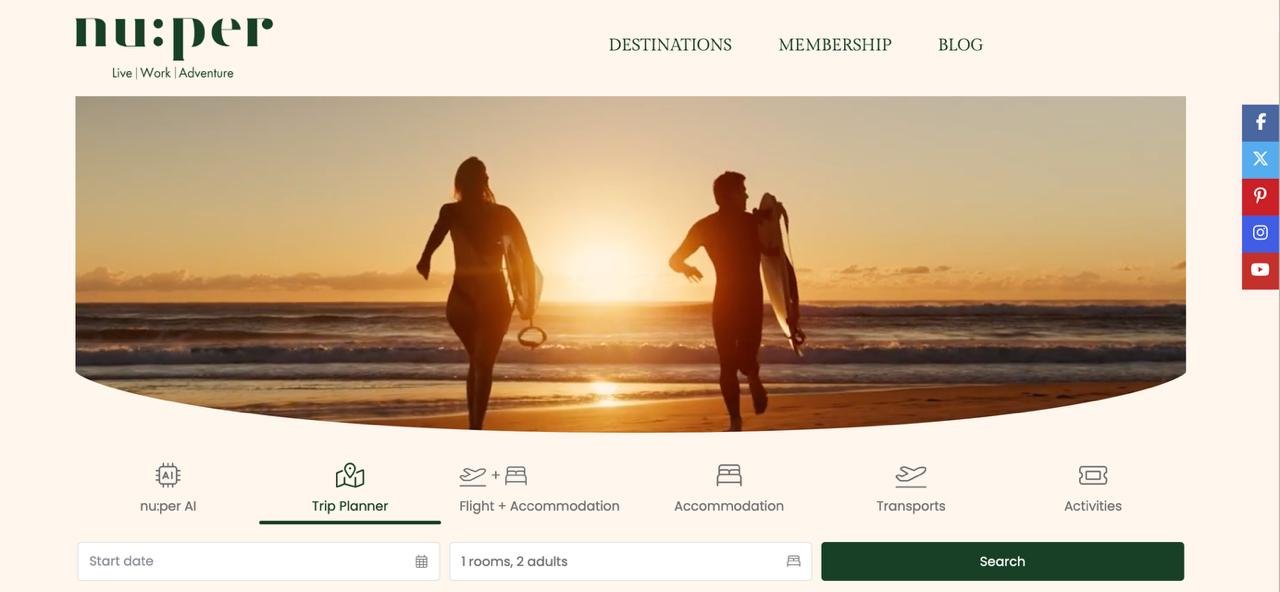The width and height of the screenshot is (1280, 592).
Task: Switch to Flight + Accommodation tab
Action: 539,489
